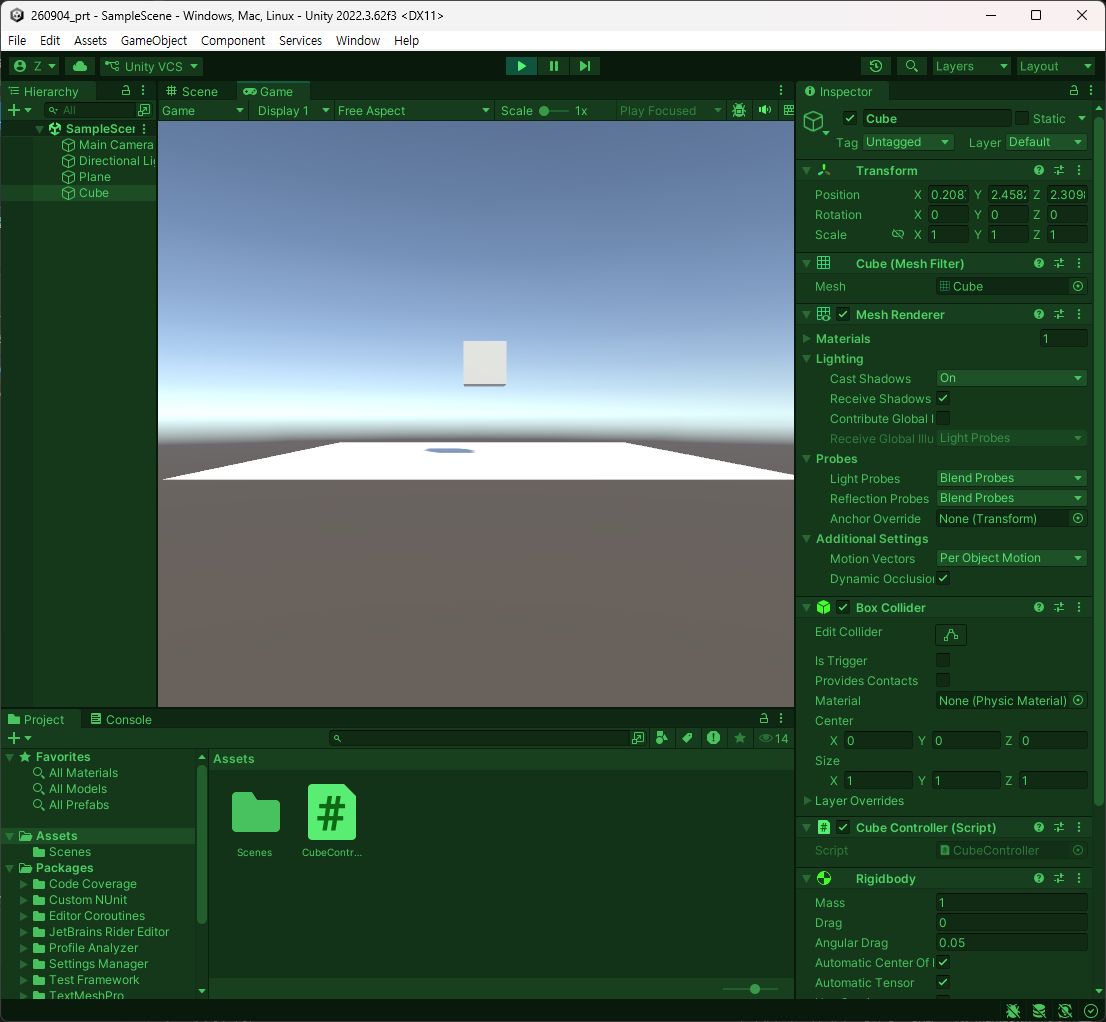
Task: Open the GameObject menu
Action: [x=154, y=40]
